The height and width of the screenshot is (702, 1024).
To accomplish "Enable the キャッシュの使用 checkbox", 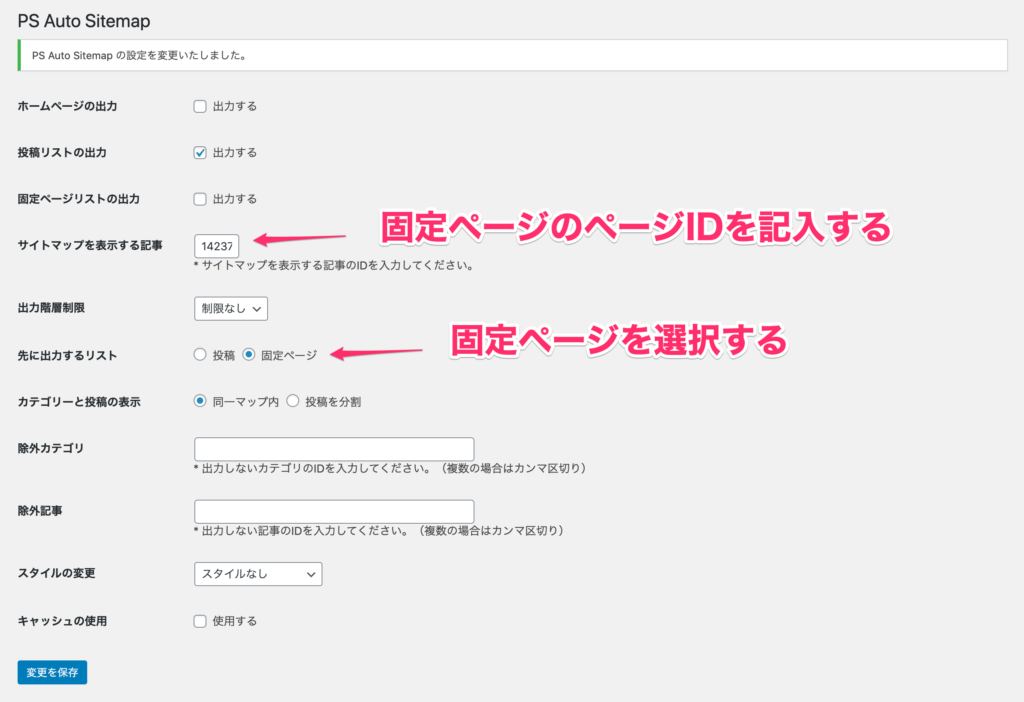I will point(200,621).
